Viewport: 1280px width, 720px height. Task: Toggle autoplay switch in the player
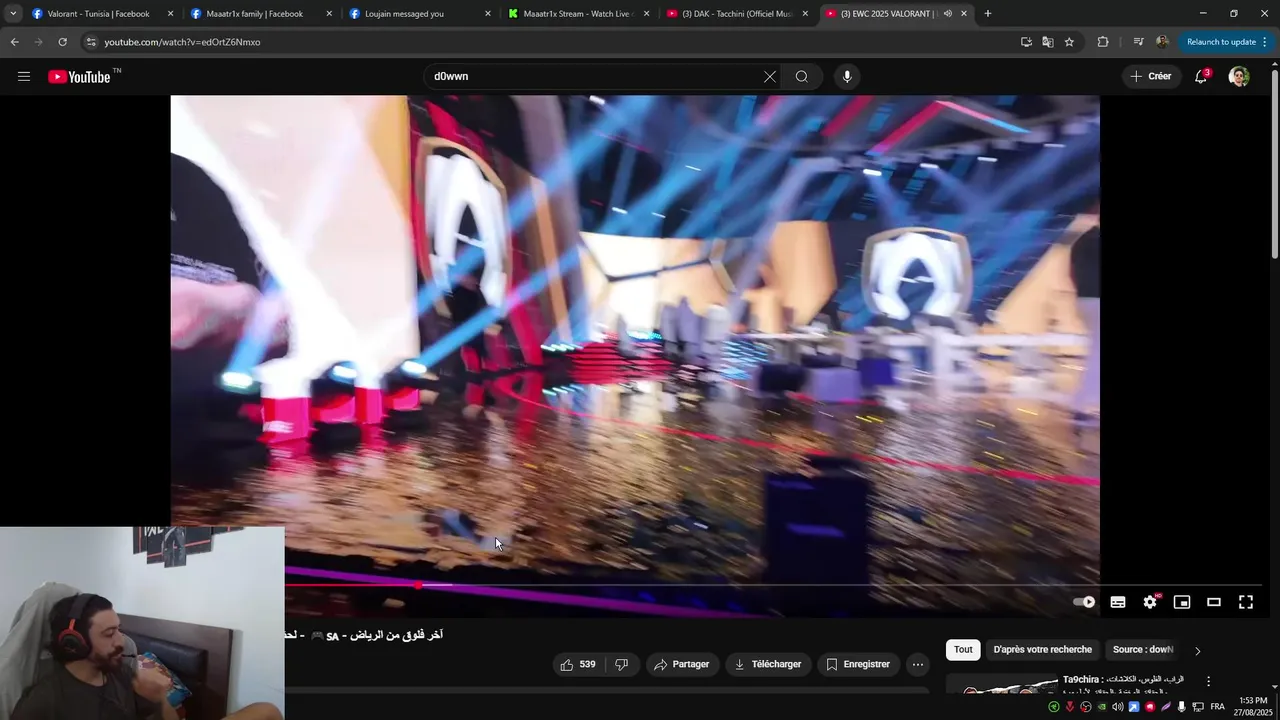click(1084, 602)
